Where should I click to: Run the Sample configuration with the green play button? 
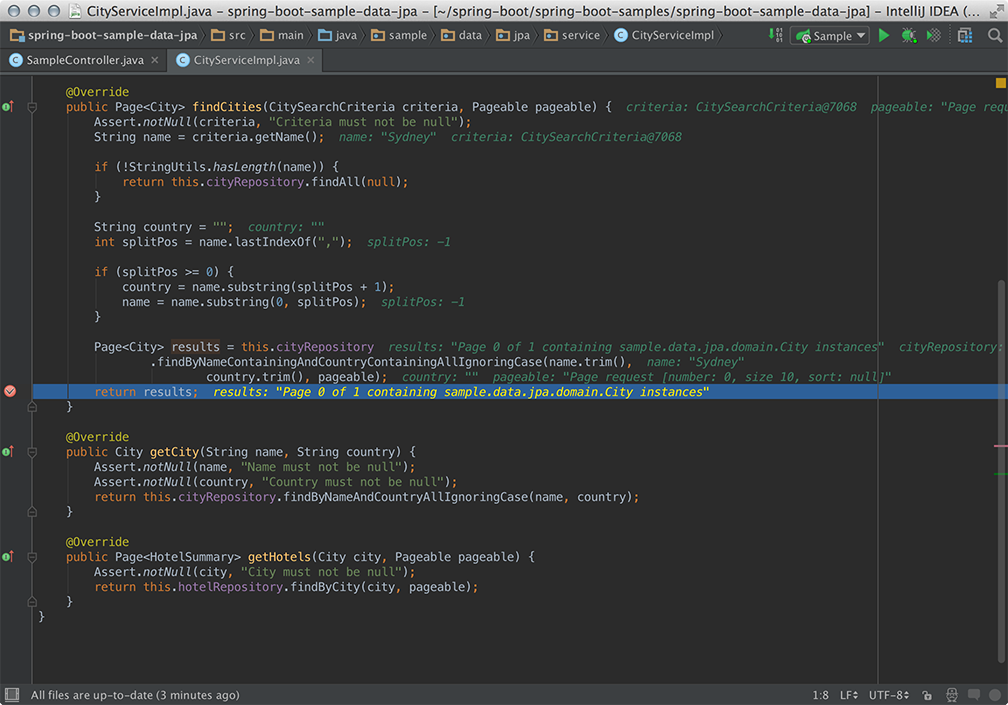[x=883, y=36]
